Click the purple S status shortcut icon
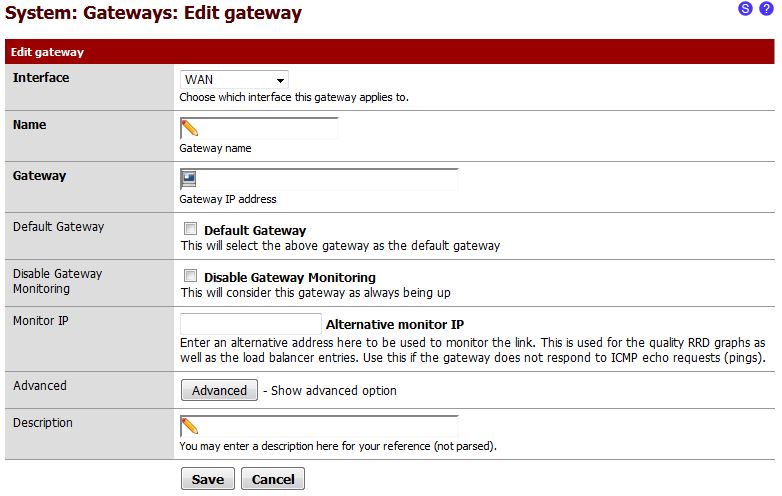782x496 pixels. pyautogui.click(x=746, y=9)
